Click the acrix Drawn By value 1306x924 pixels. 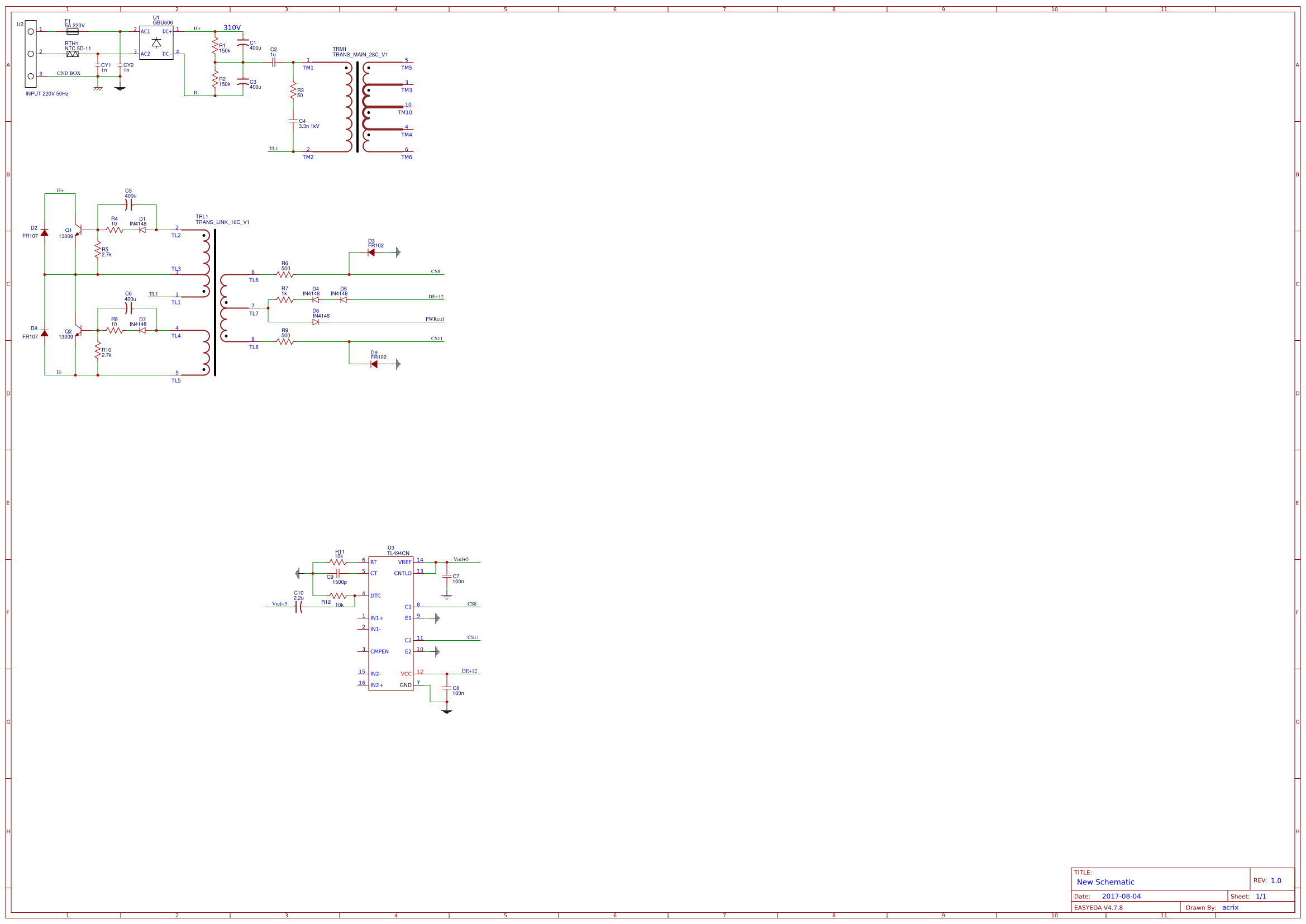(1230, 907)
